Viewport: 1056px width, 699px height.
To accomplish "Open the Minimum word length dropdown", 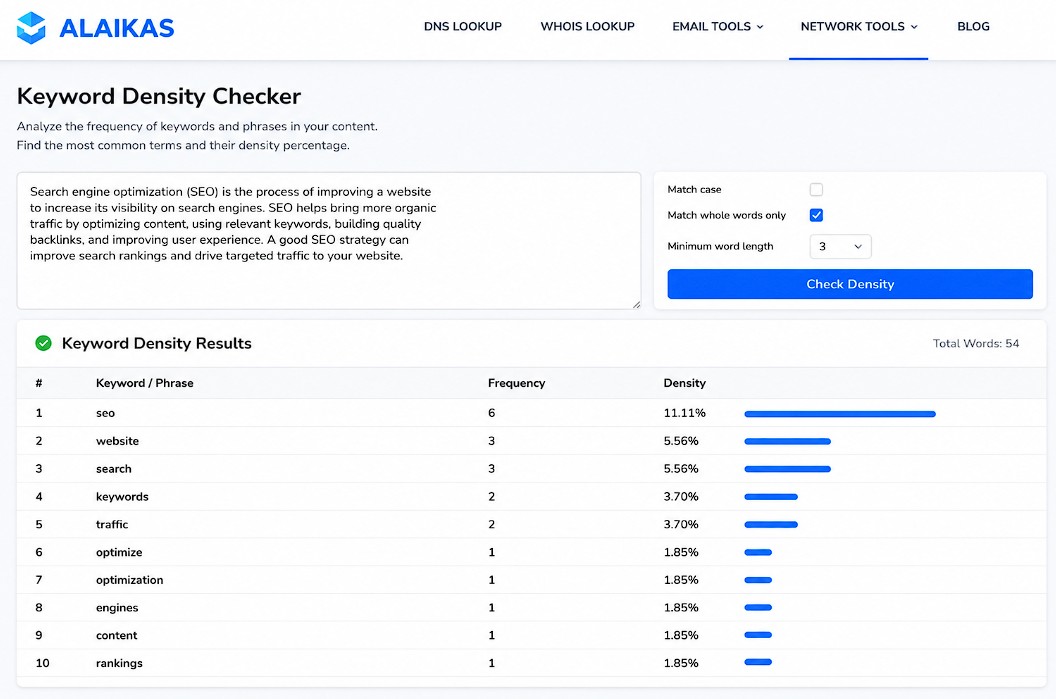I will (x=840, y=246).
